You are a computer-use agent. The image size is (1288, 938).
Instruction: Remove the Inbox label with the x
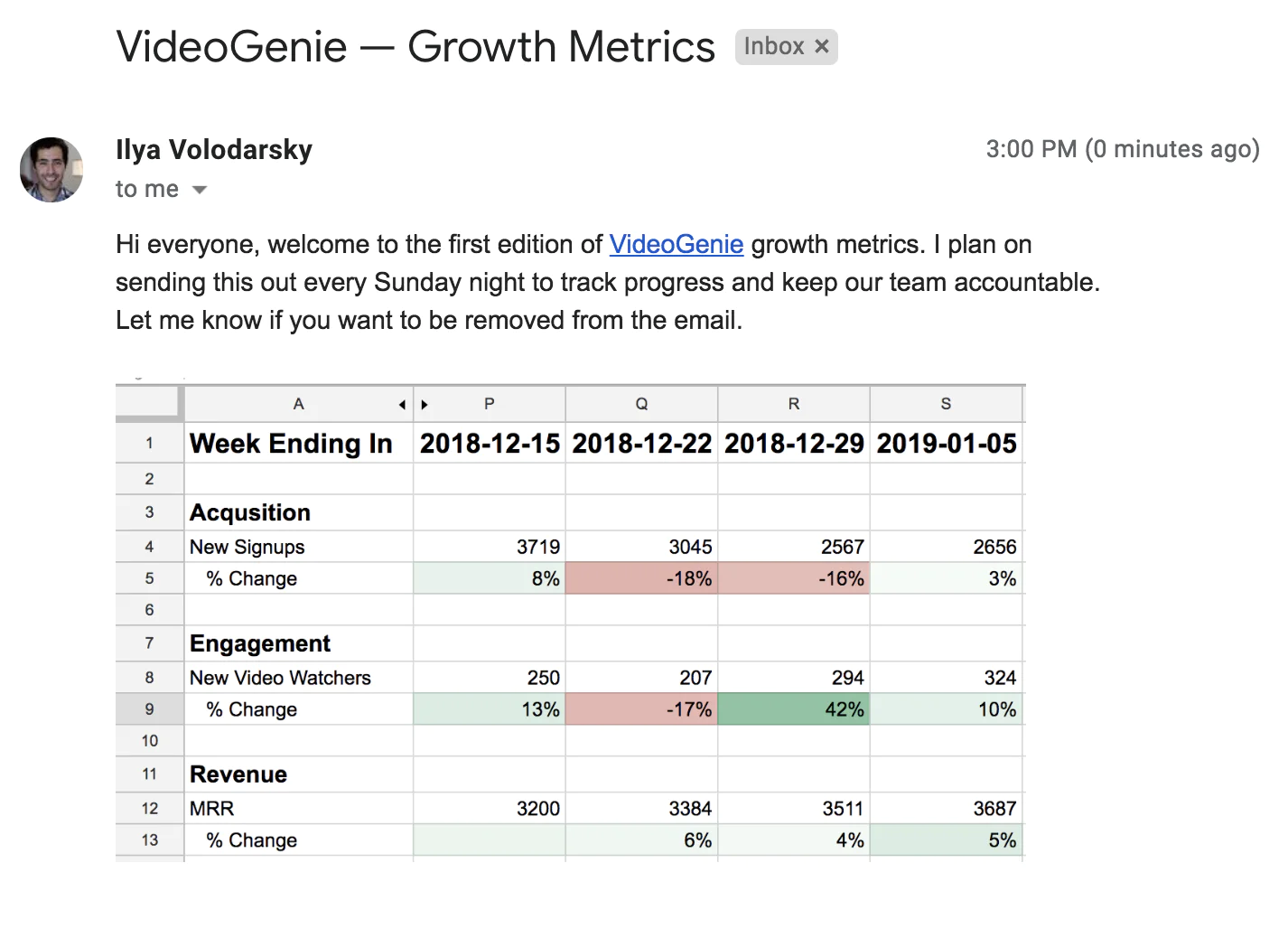coord(820,46)
